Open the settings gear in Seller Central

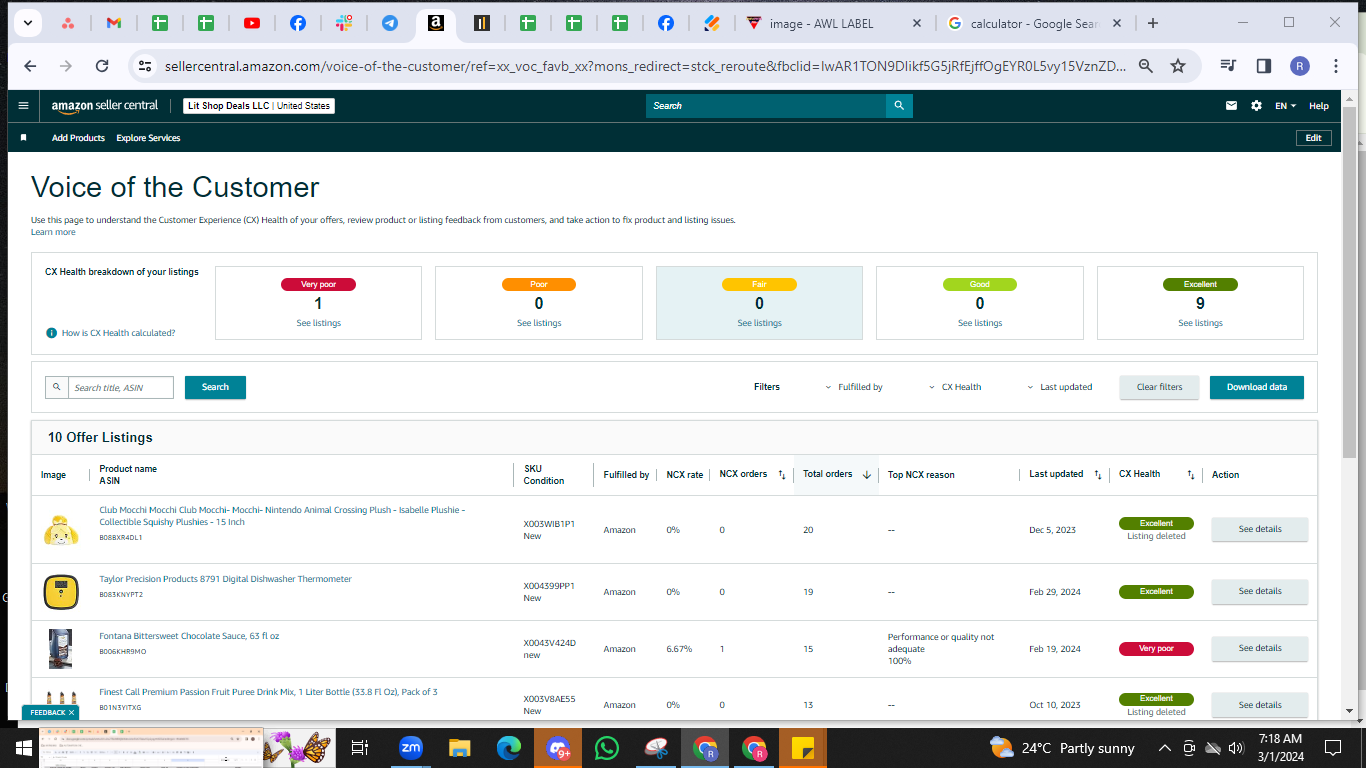(x=1256, y=106)
